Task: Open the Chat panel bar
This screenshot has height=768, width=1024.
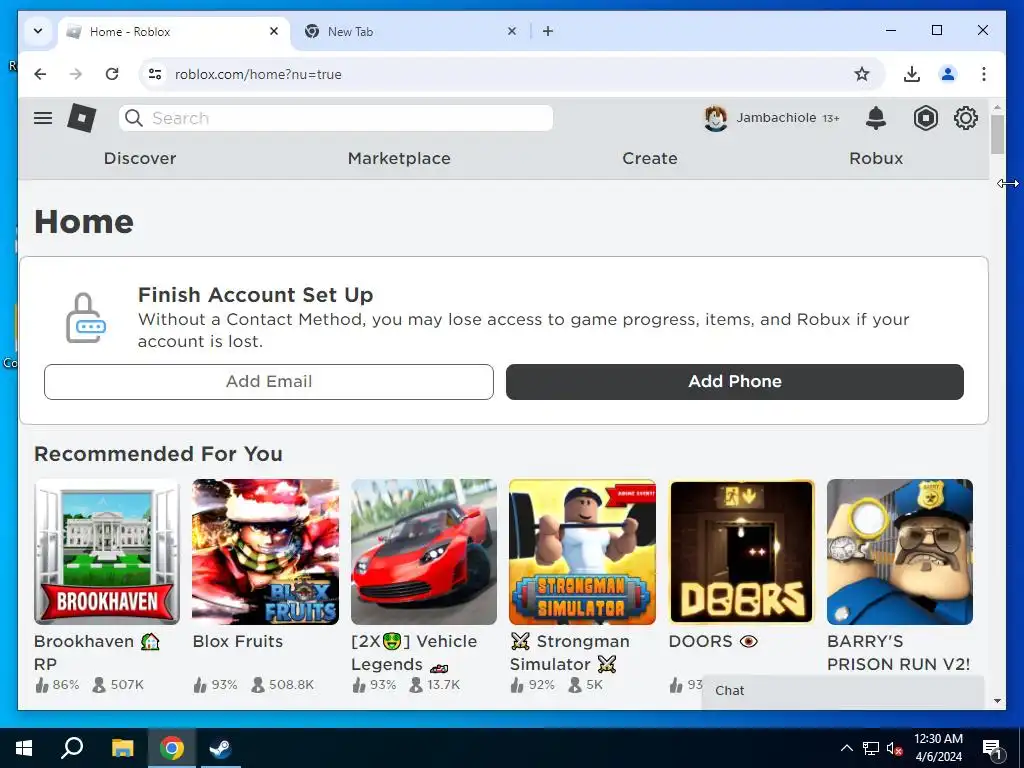Action: [x=843, y=691]
